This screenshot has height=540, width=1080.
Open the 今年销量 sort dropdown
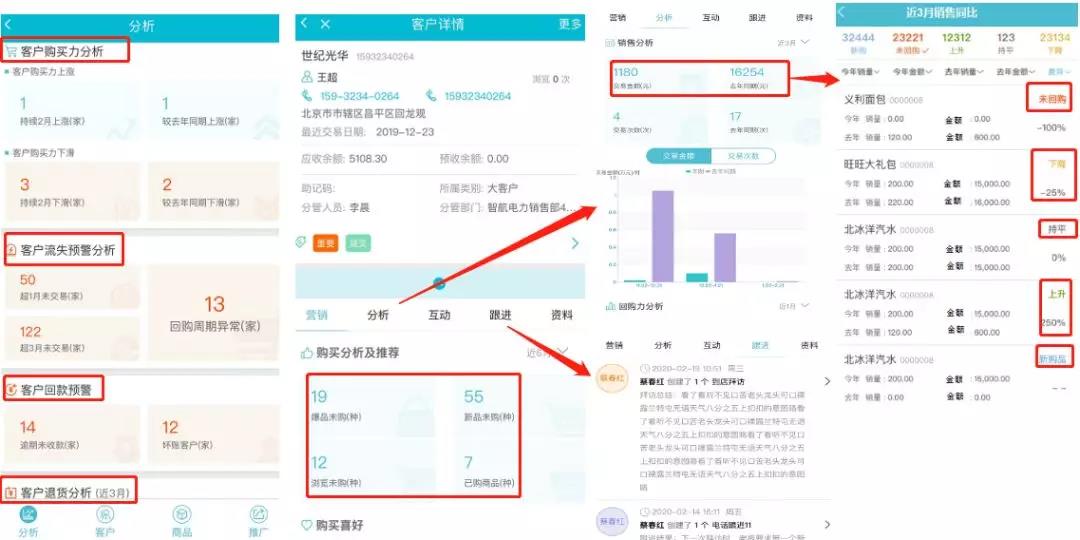[x=863, y=72]
